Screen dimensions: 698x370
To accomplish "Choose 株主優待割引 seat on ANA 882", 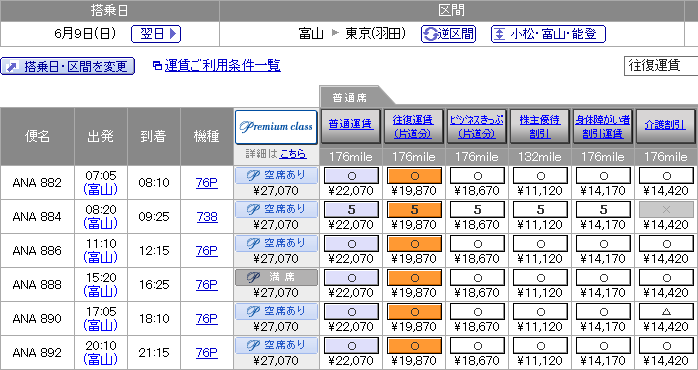I will point(540,175).
